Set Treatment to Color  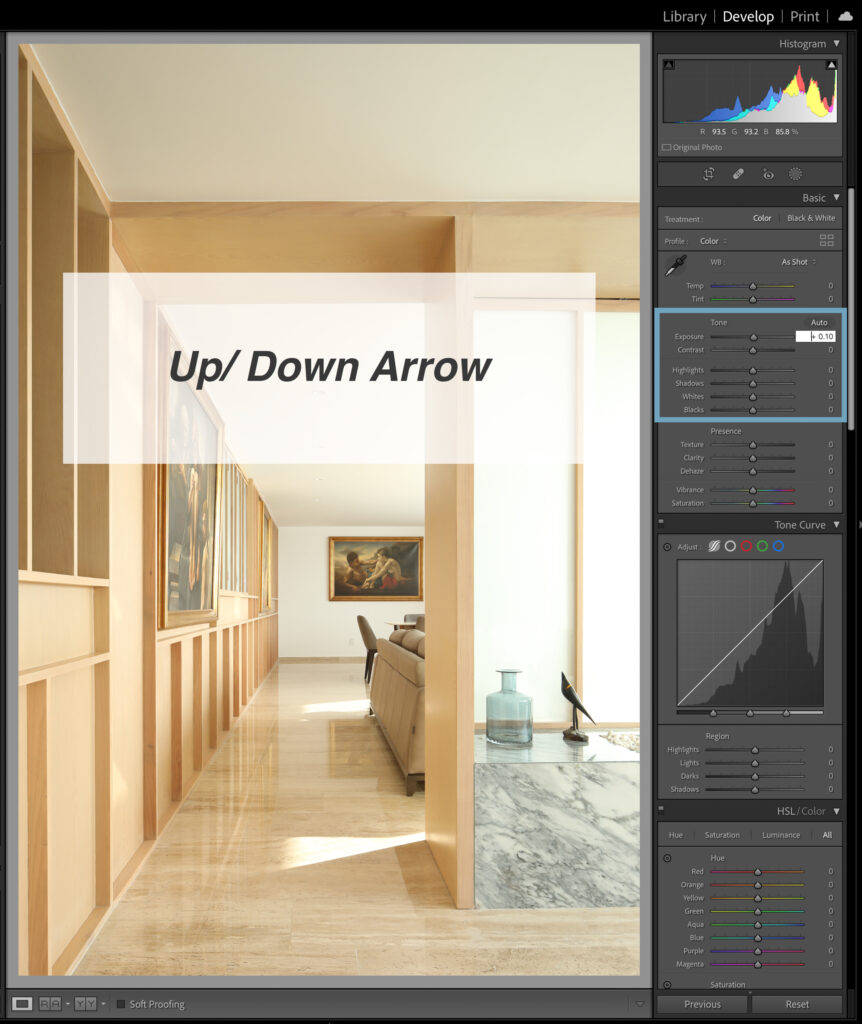click(x=762, y=218)
